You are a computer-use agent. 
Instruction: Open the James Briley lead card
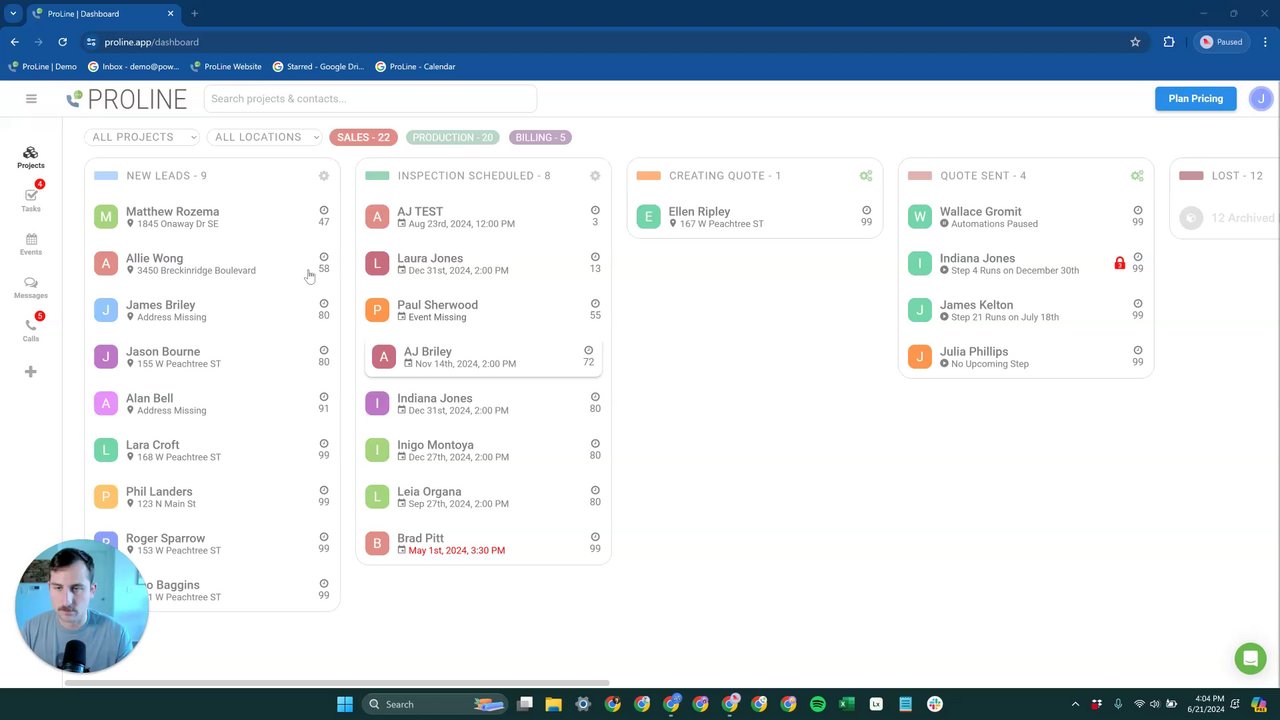(x=212, y=310)
